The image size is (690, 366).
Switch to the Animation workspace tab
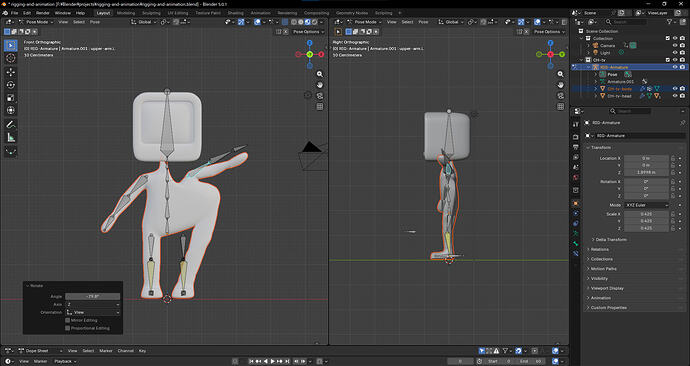pos(261,13)
